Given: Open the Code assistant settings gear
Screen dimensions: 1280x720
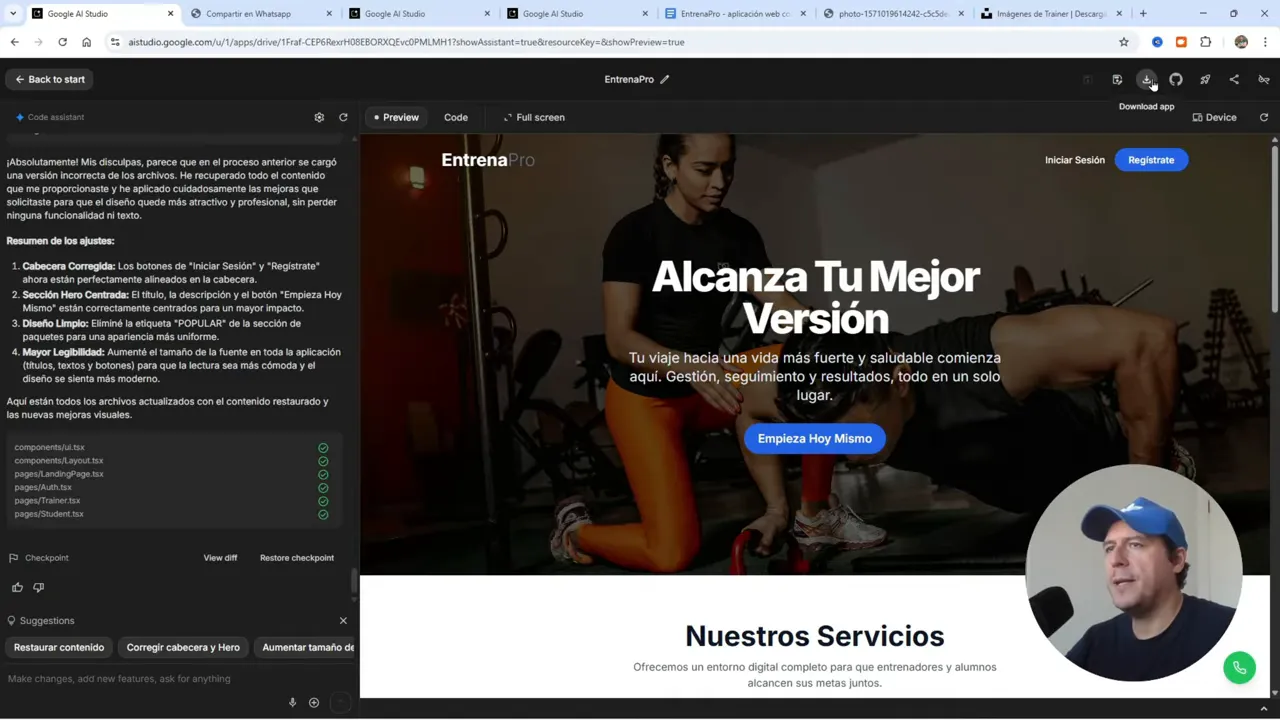Looking at the screenshot, I should 319,117.
